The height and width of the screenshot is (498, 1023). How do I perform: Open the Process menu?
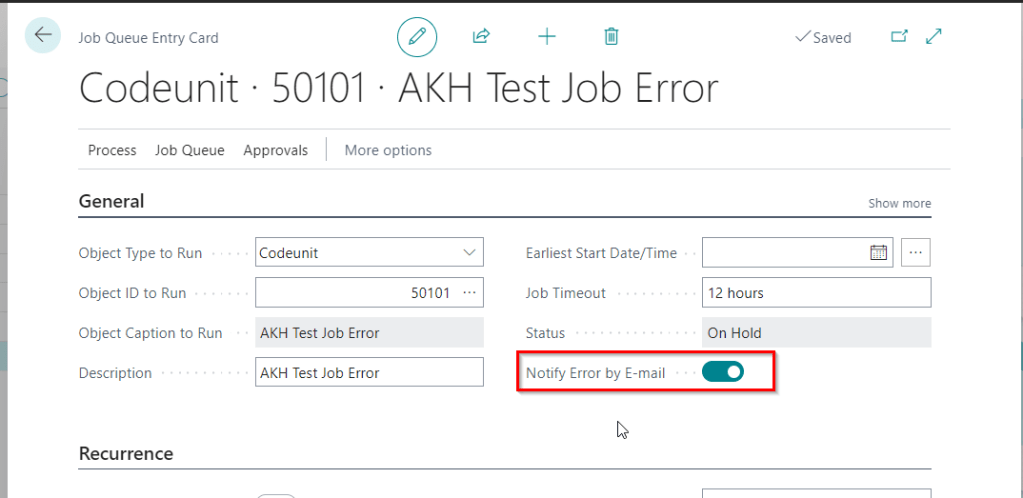[112, 150]
